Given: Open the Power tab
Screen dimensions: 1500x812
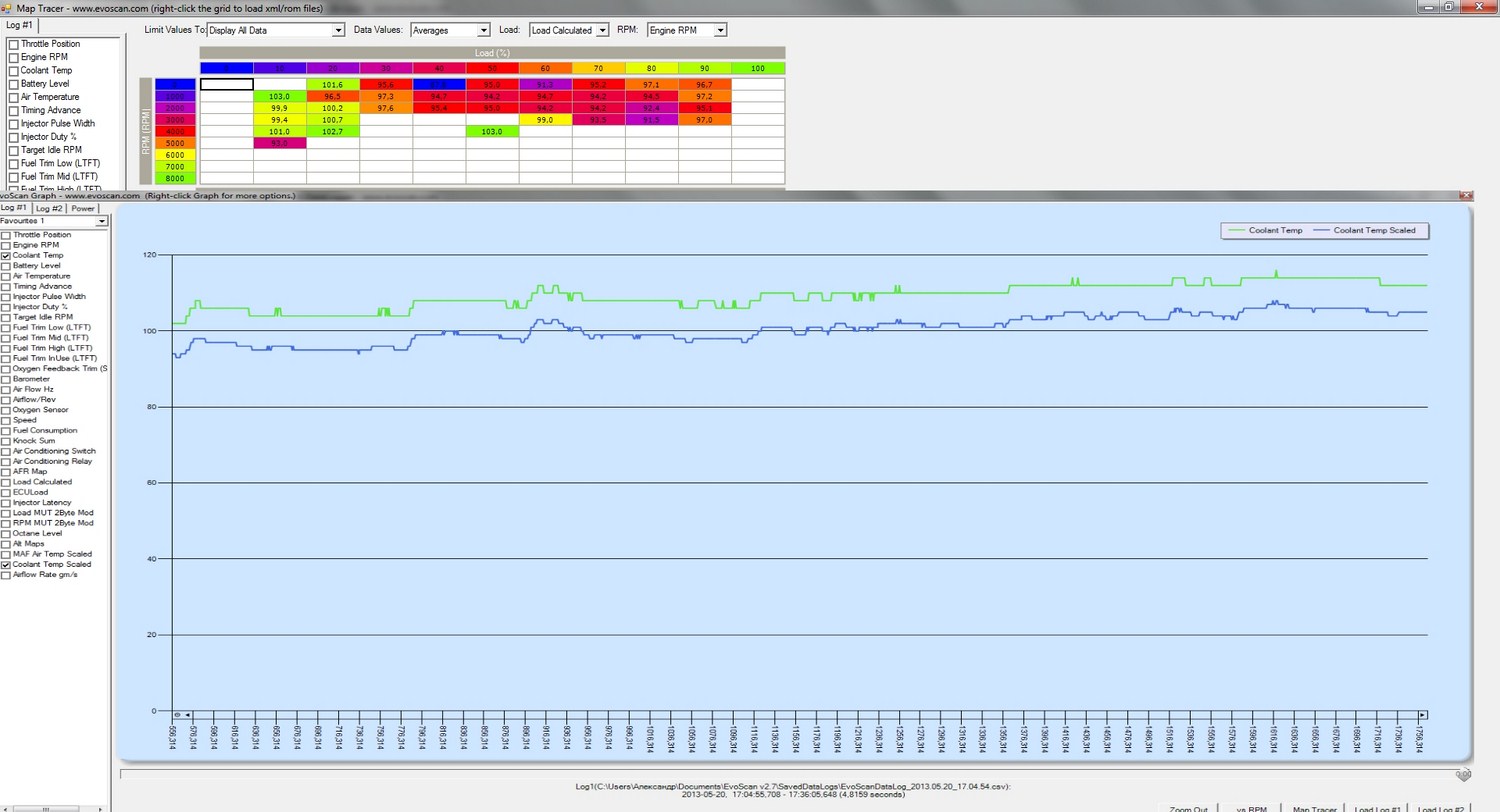Looking at the screenshot, I should [x=82, y=208].
